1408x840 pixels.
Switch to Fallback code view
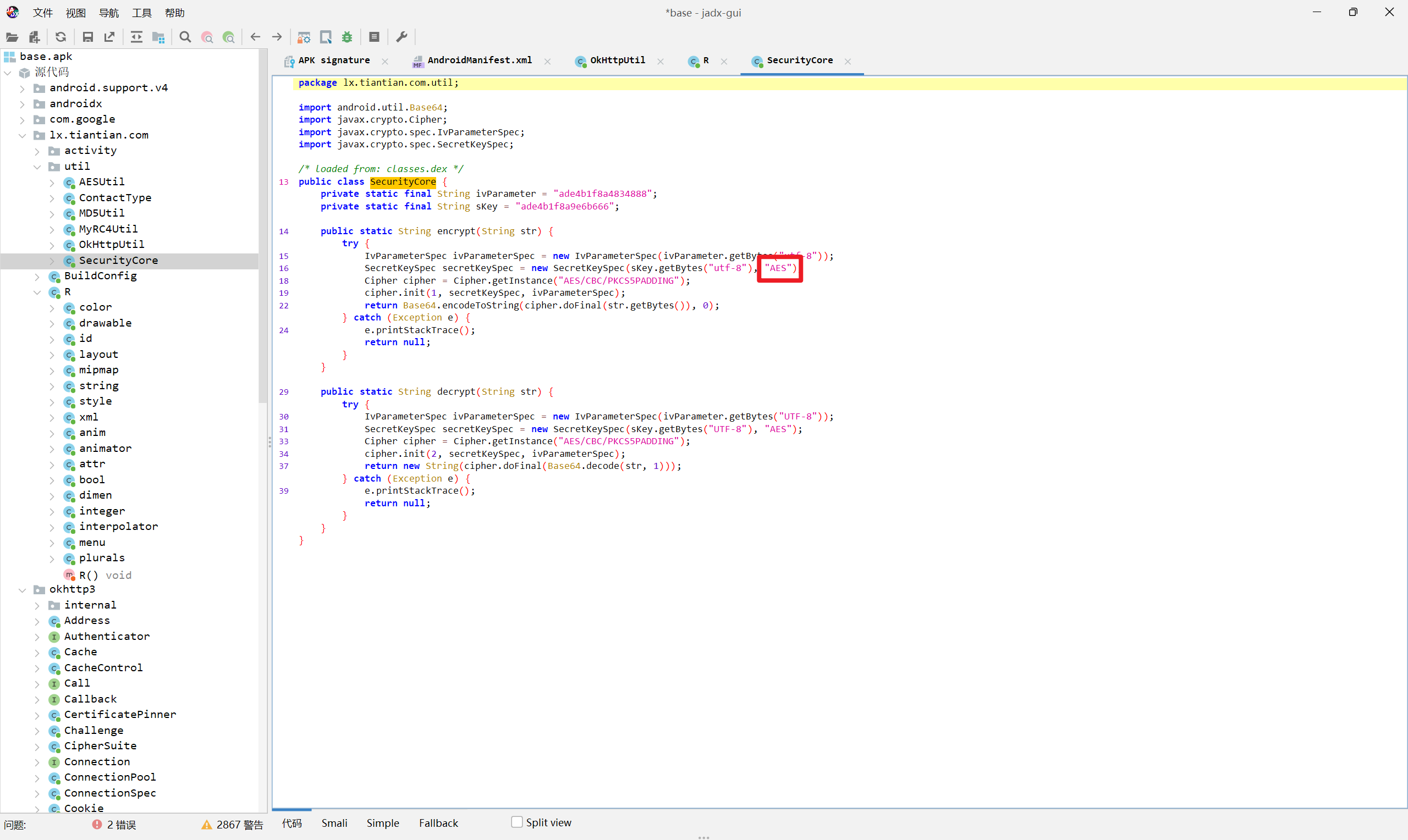[x=439, y=823]
